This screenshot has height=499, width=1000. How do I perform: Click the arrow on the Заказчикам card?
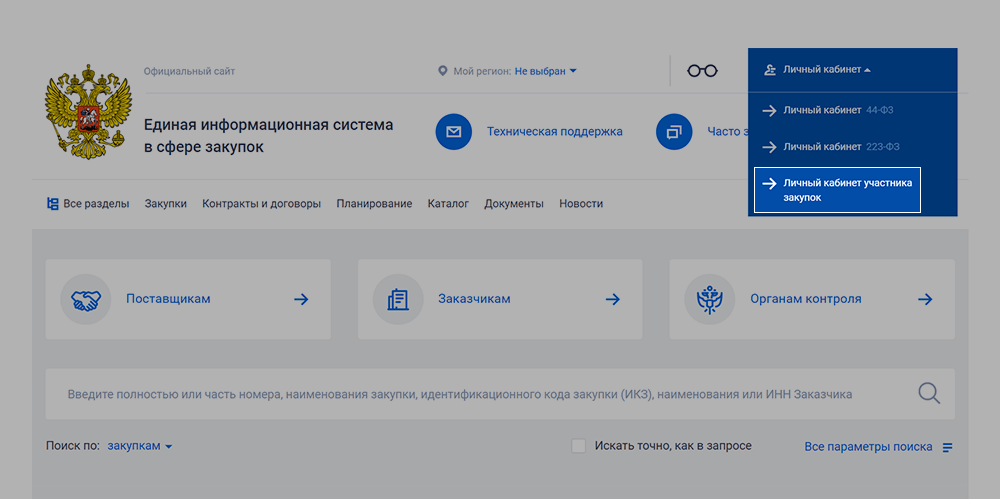(x=613, y=299)
